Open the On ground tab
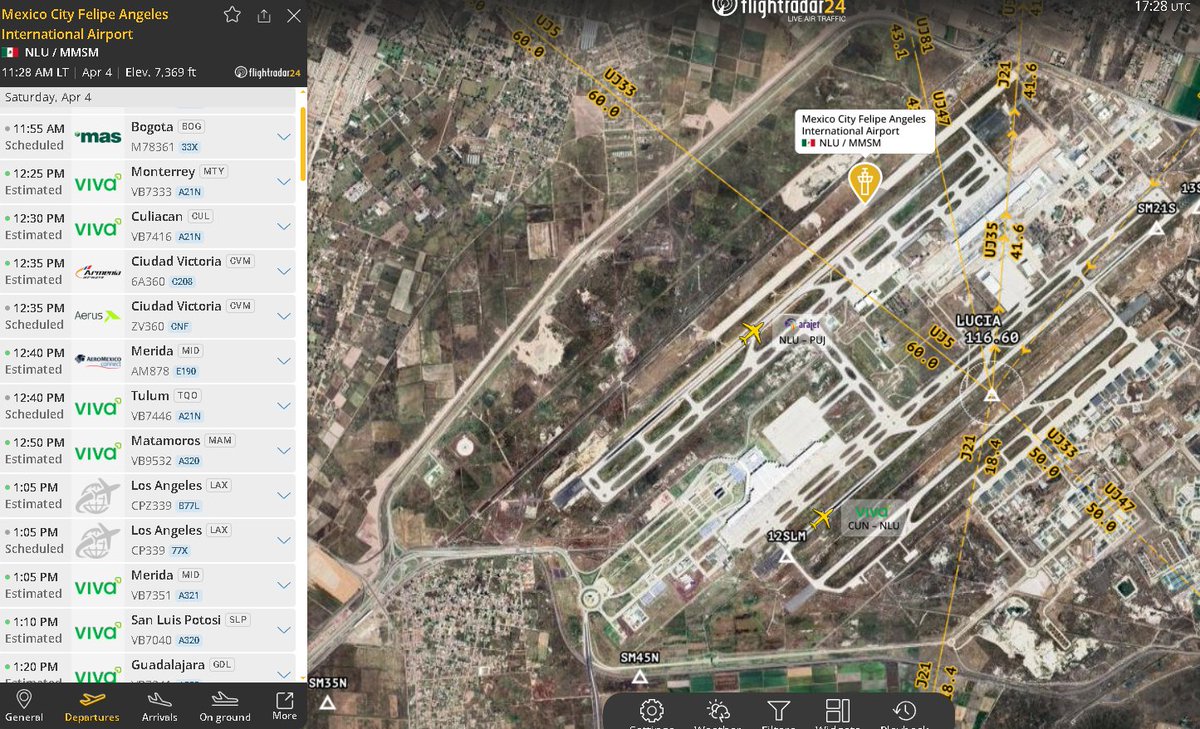 pyautogui.click(x=225, y=706)
